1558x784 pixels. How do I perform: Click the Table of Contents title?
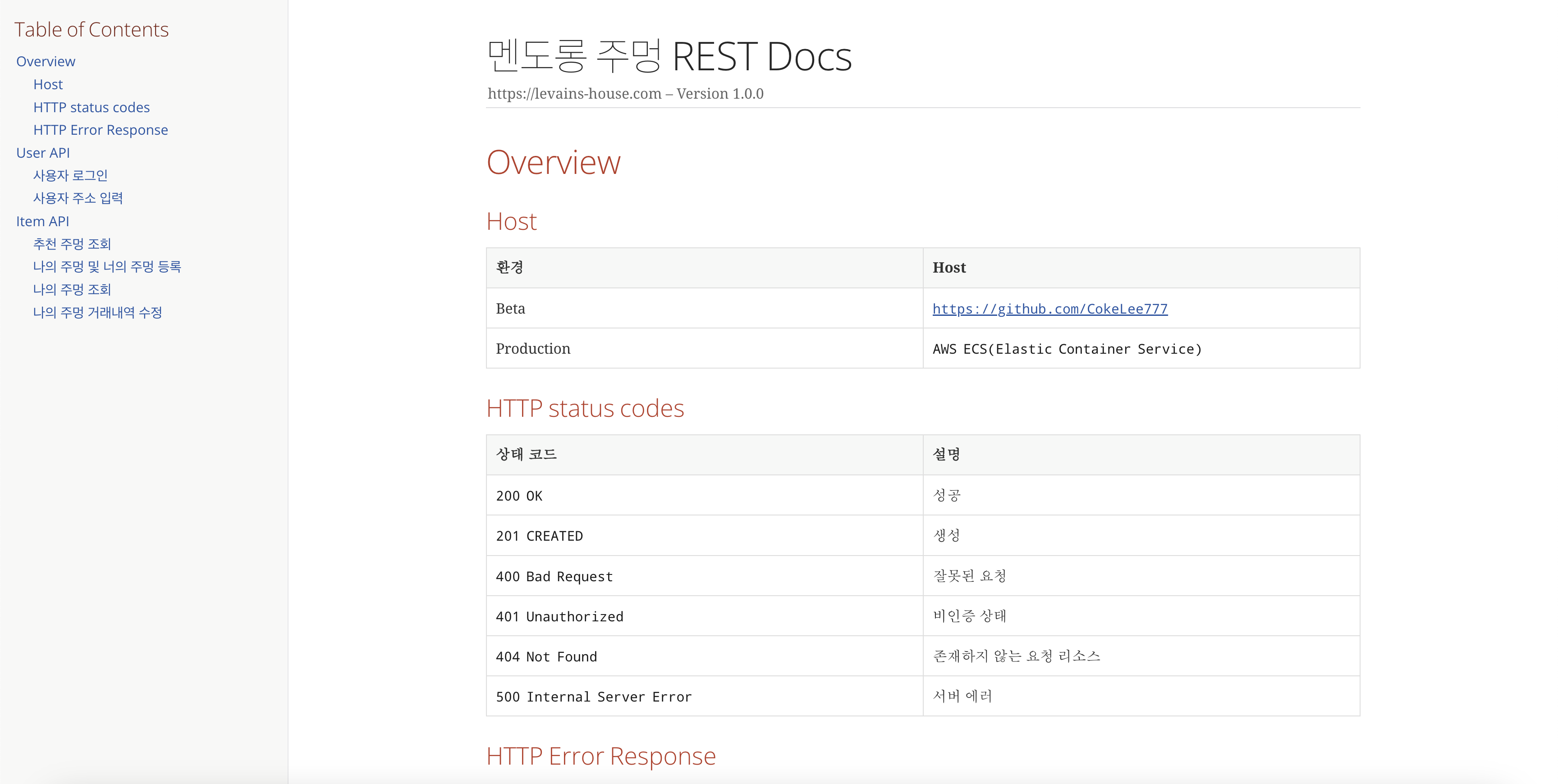92,30
